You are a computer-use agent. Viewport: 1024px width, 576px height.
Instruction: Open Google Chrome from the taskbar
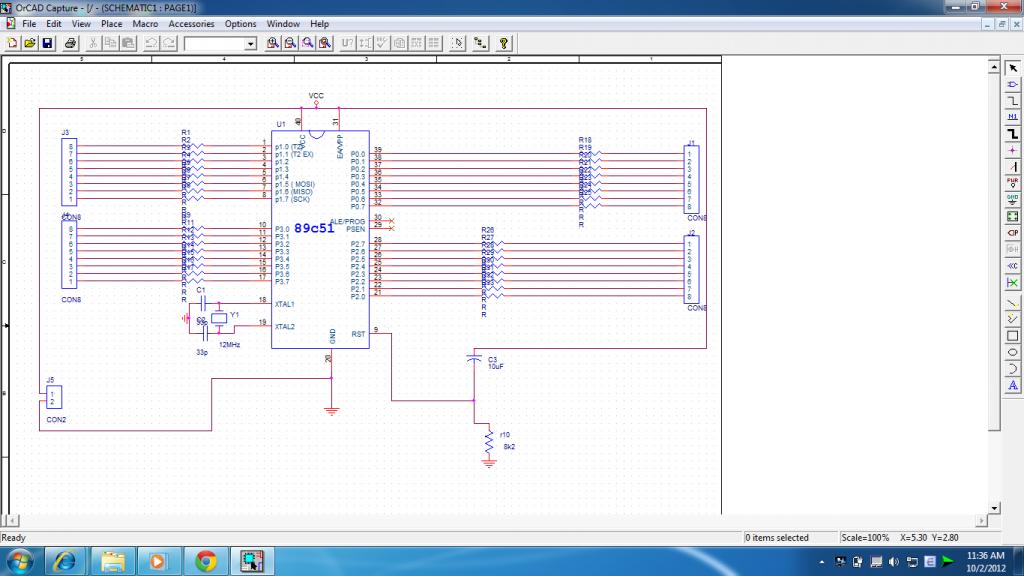click(x=206, y=560)
